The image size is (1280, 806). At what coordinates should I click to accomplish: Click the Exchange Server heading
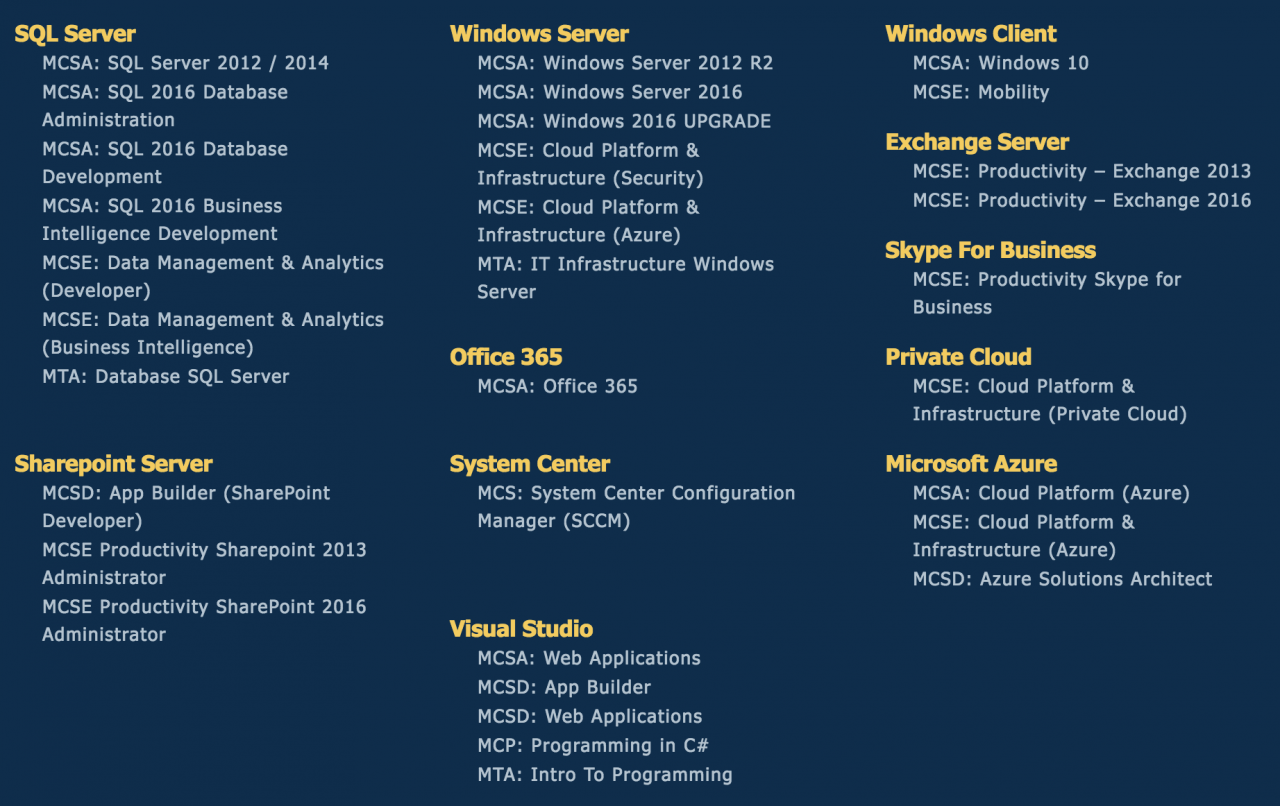click(977, 142)
